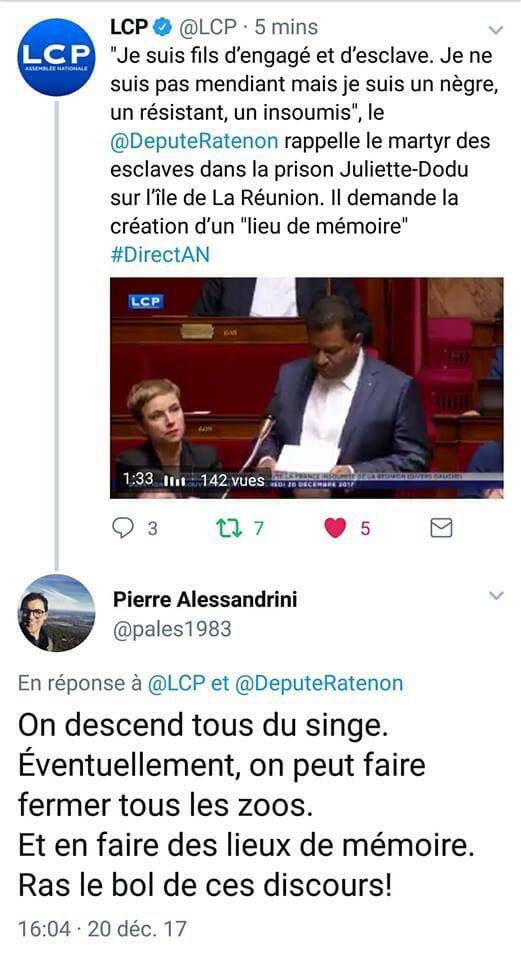This screenshot has height=960, width=521.
Task: Open the LCP Assemblée Nationale profile avatar
Action: tap(56, 57)
